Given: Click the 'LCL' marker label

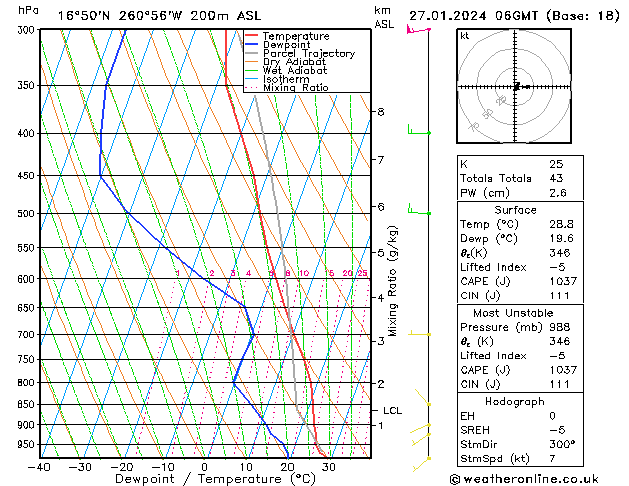Looking at the screenshot, I should (x=392, y=411).
